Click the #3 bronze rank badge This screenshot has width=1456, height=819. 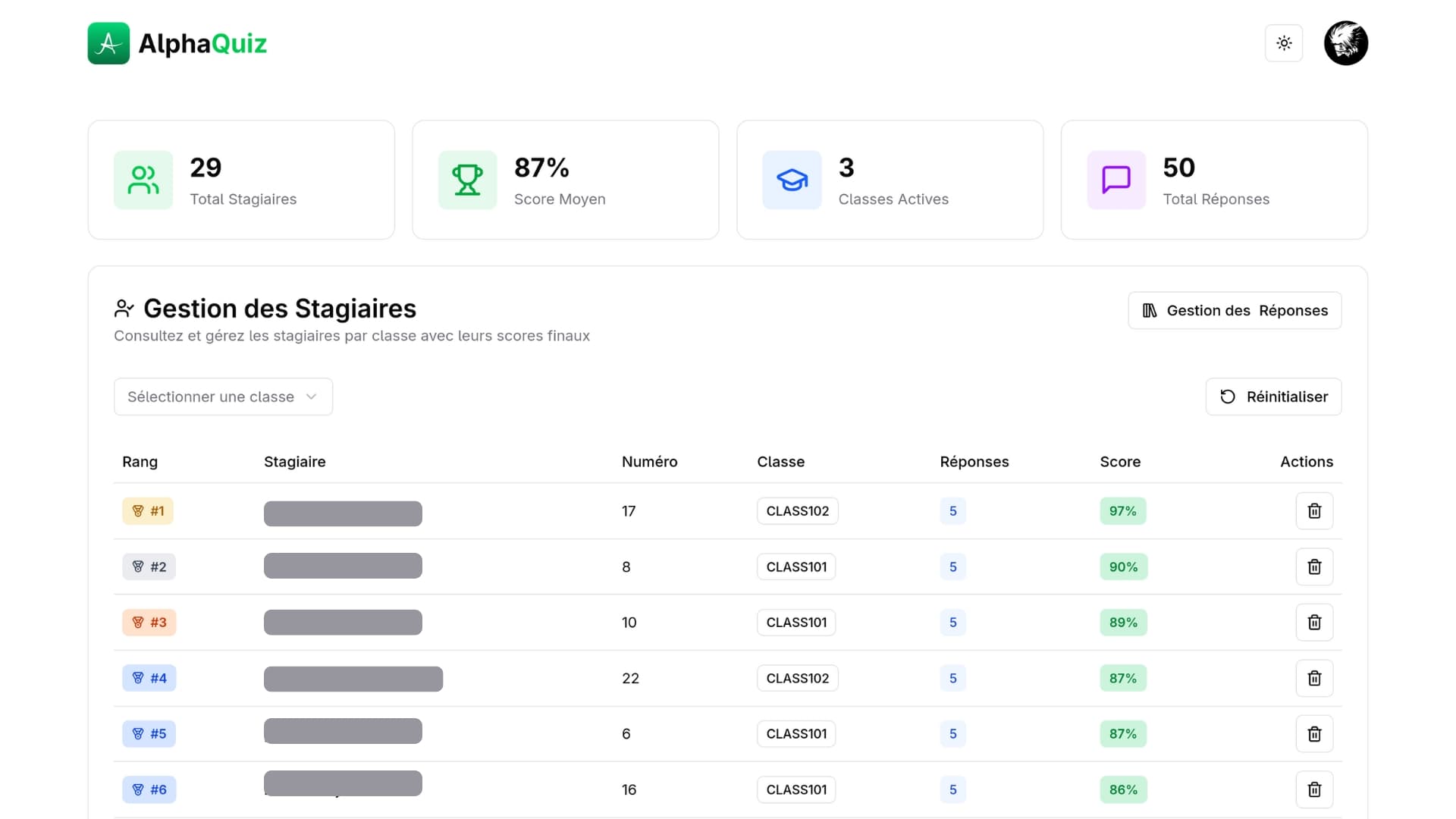[x=149, y=623]
